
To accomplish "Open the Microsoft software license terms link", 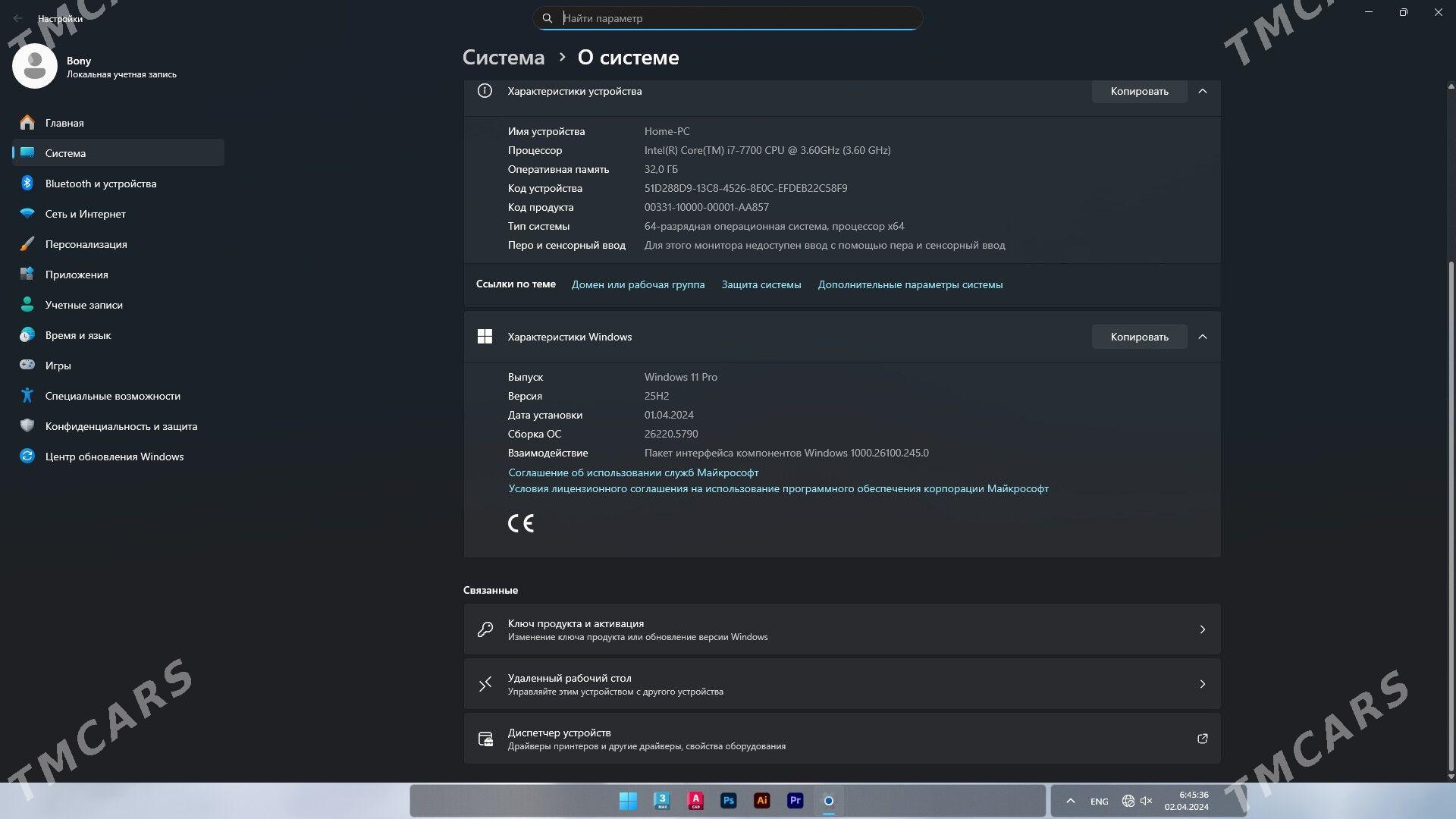I will (x=778, y=488).
